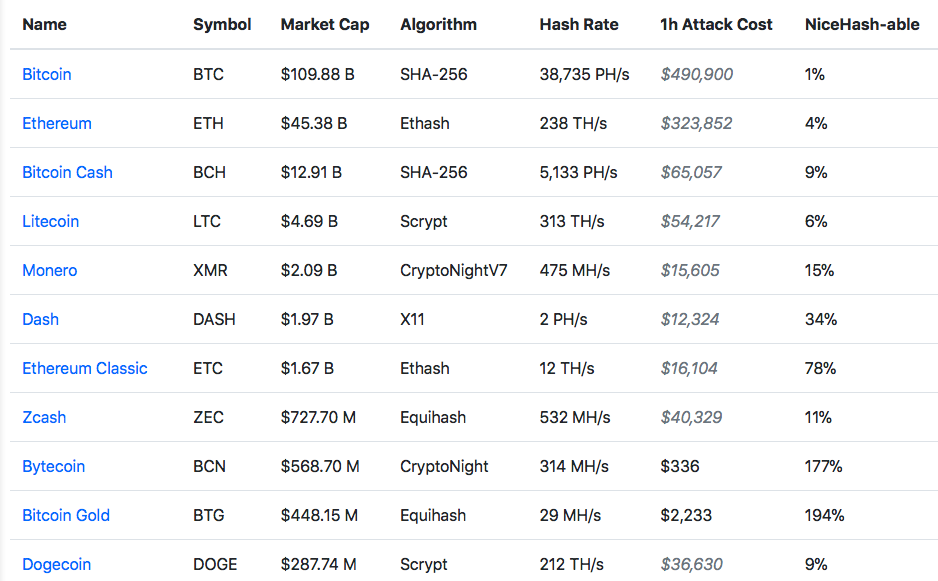Select Bitcoin's $490,900 attack cost value
The height and width of the screenshot is (581, 938).
click(x=696, y=74)
